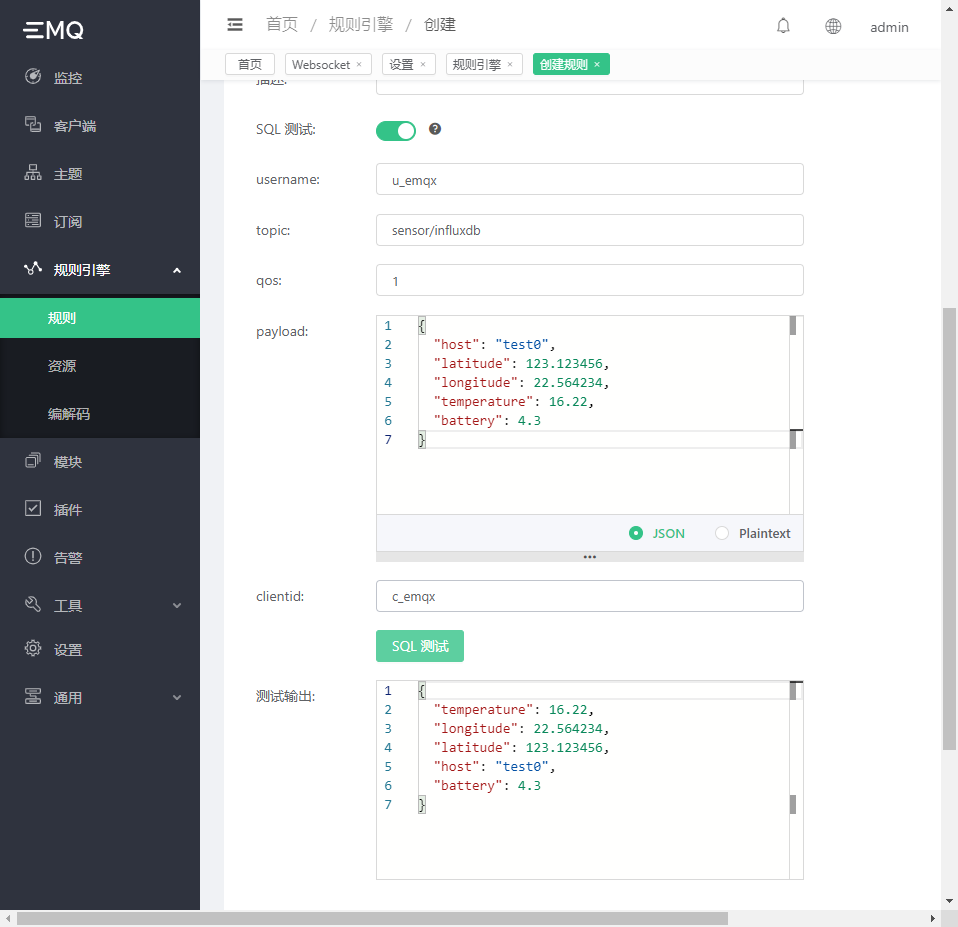Go to the 订阅 (Subscriptions) page
The image size is (958, 927).
(x=67, y=221)
